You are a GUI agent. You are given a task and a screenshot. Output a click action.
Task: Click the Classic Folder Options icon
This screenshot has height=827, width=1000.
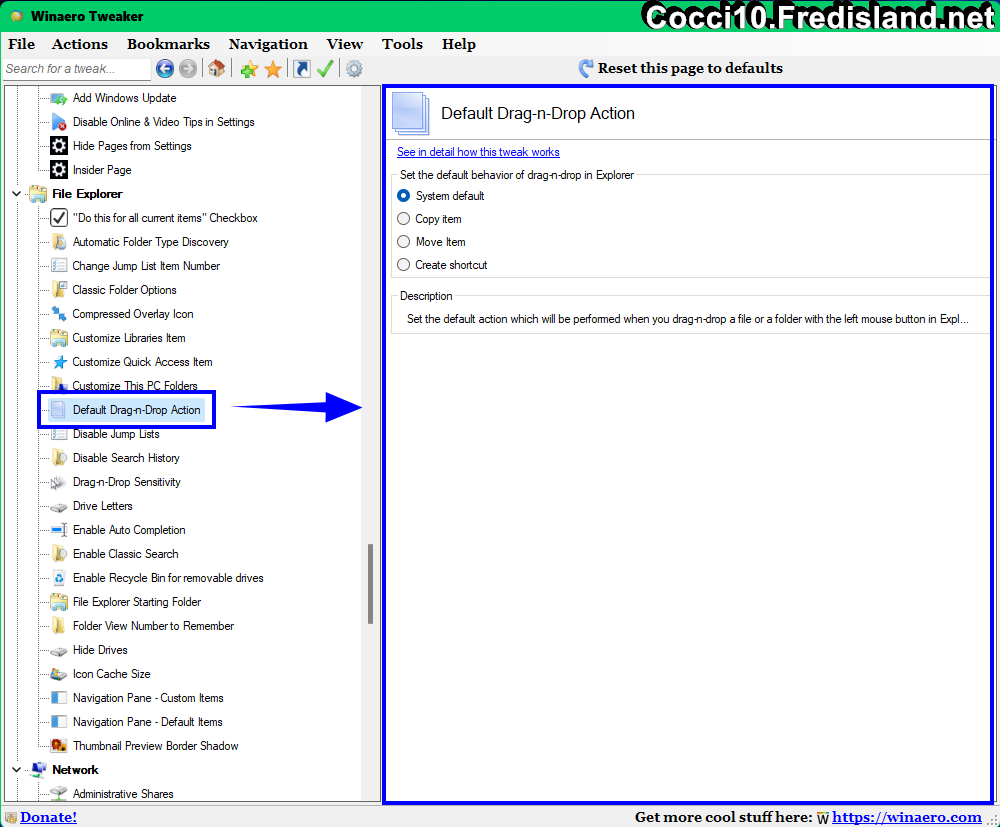tap(59, 289)
